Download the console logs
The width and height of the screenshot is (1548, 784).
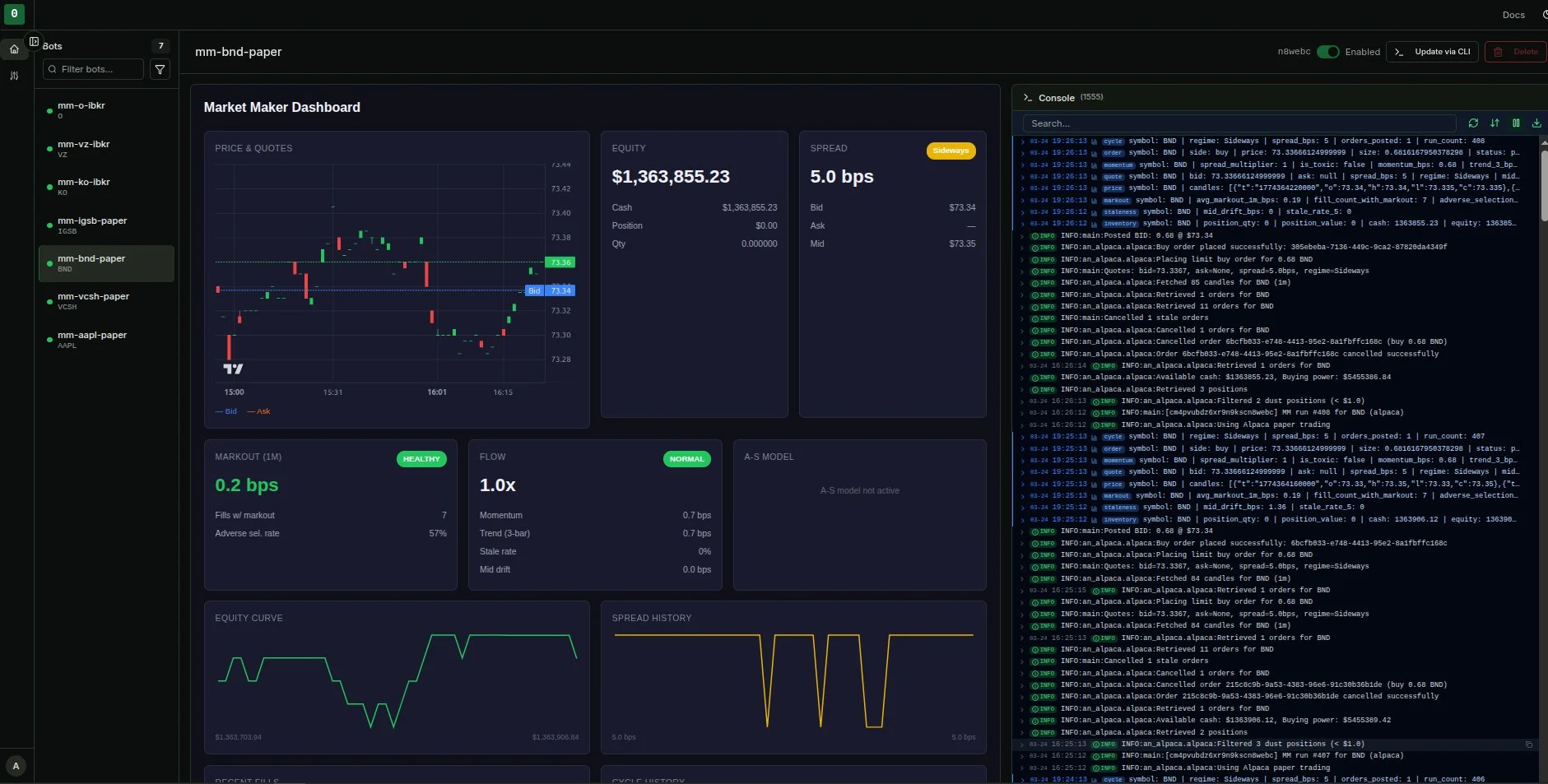[x=1536, y=123]
